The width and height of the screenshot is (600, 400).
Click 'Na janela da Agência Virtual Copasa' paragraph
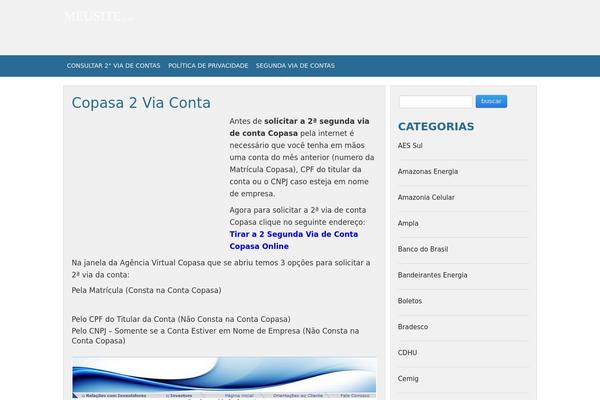(221, 269)
